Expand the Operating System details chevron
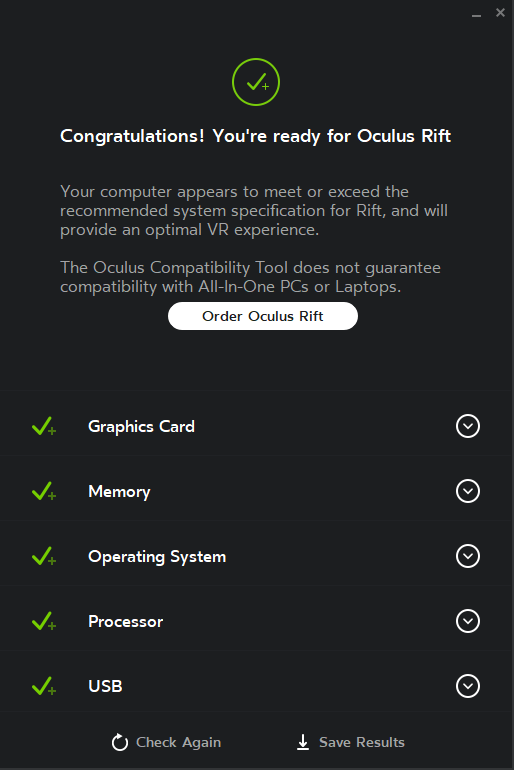Viewport: 514px width, 770px height. [468, 556]
